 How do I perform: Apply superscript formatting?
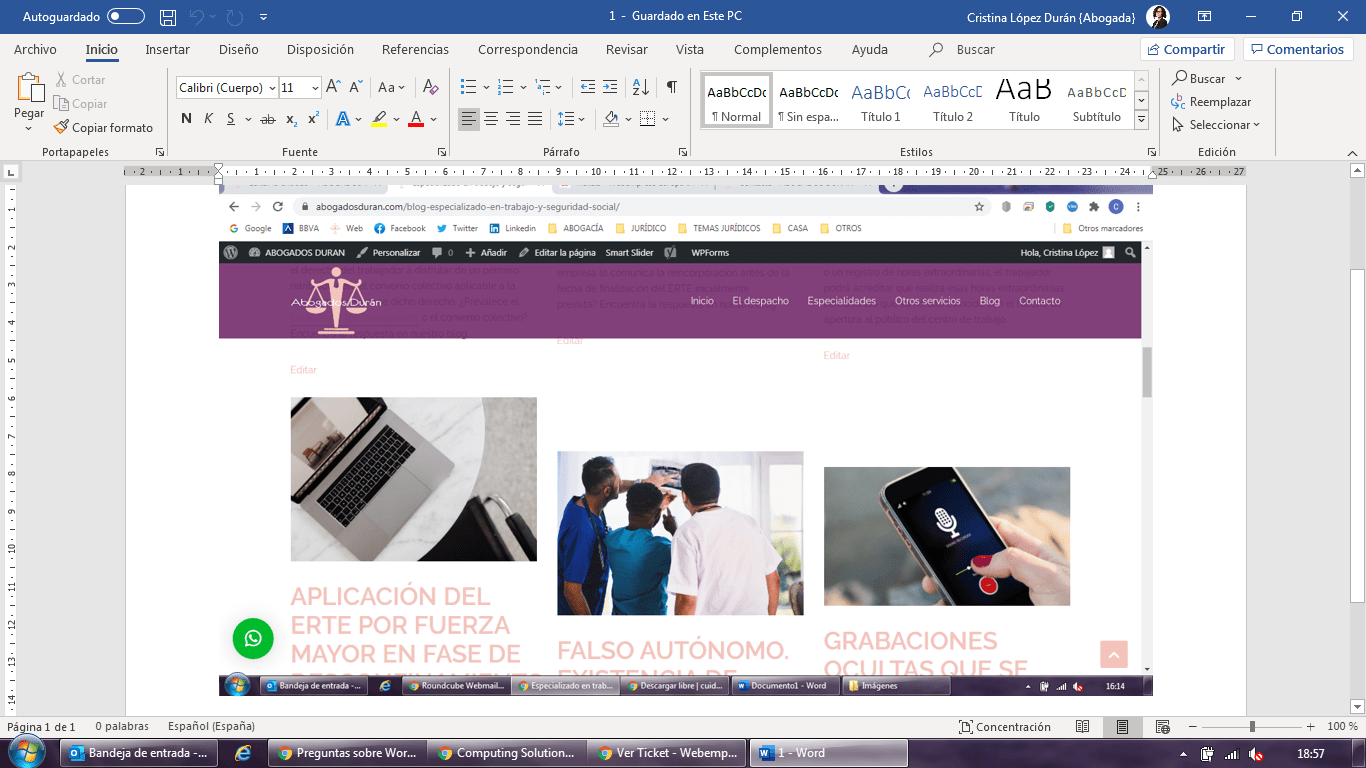click(313, 119)
